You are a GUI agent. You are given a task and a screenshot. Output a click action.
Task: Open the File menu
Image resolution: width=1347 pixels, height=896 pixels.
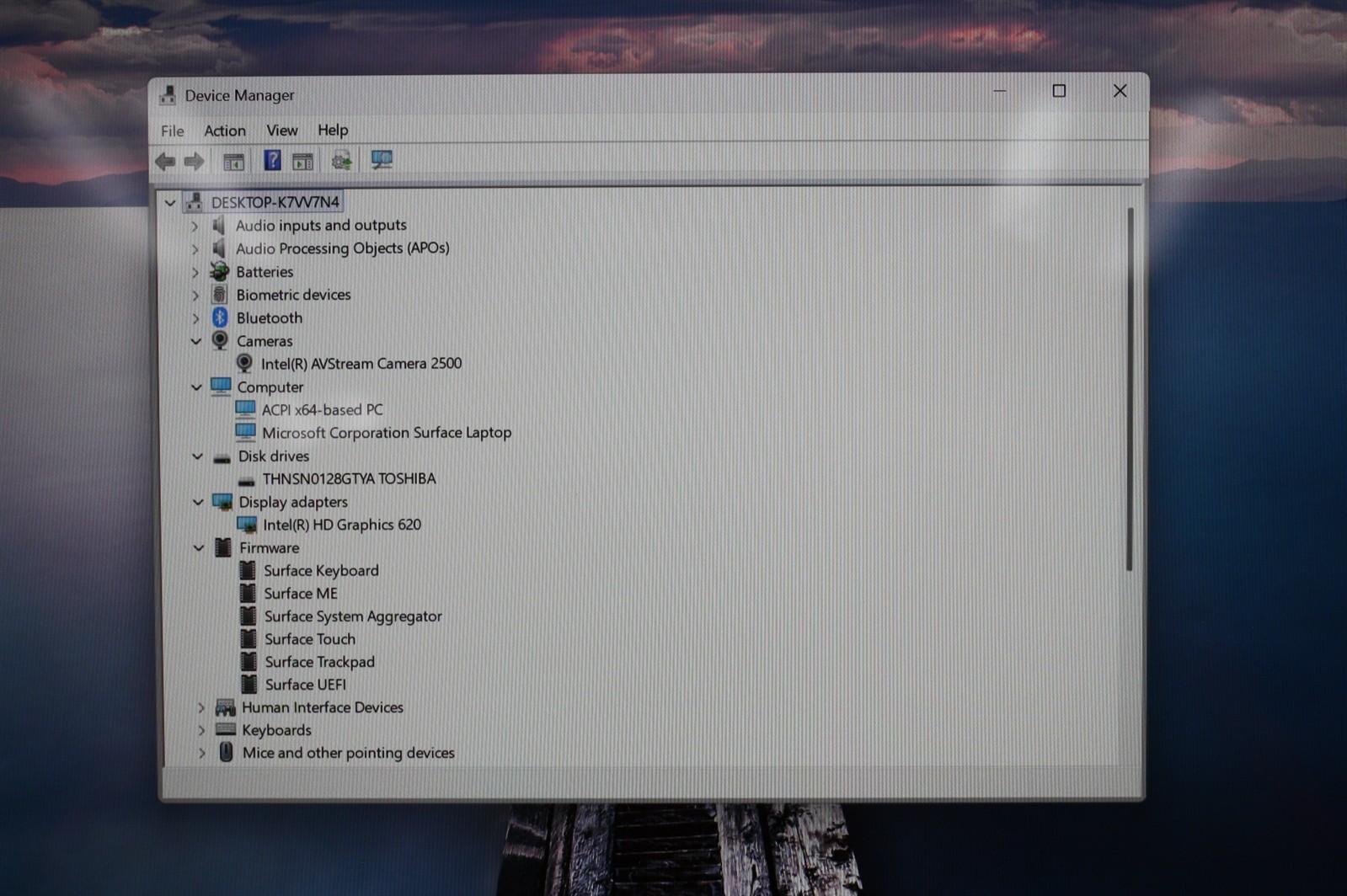[x=173, y=131]
